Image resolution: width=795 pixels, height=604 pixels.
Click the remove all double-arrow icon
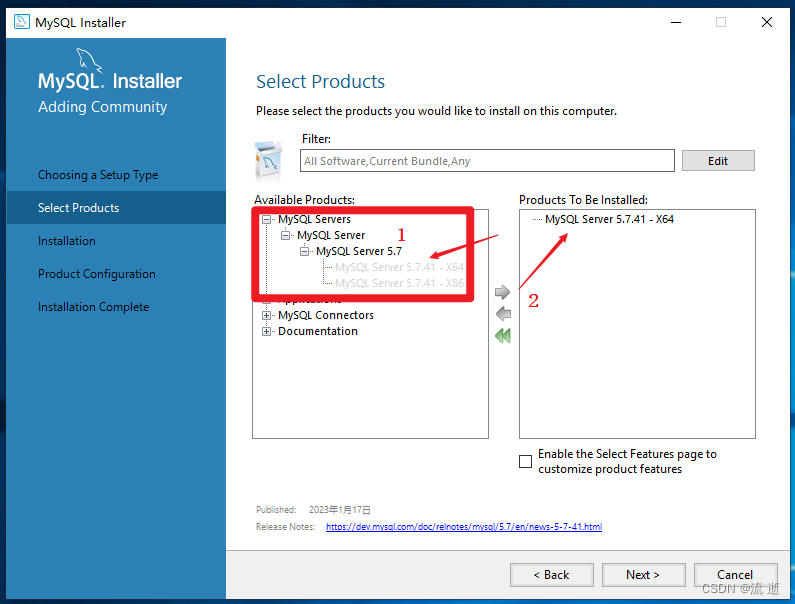click(502, 336)
